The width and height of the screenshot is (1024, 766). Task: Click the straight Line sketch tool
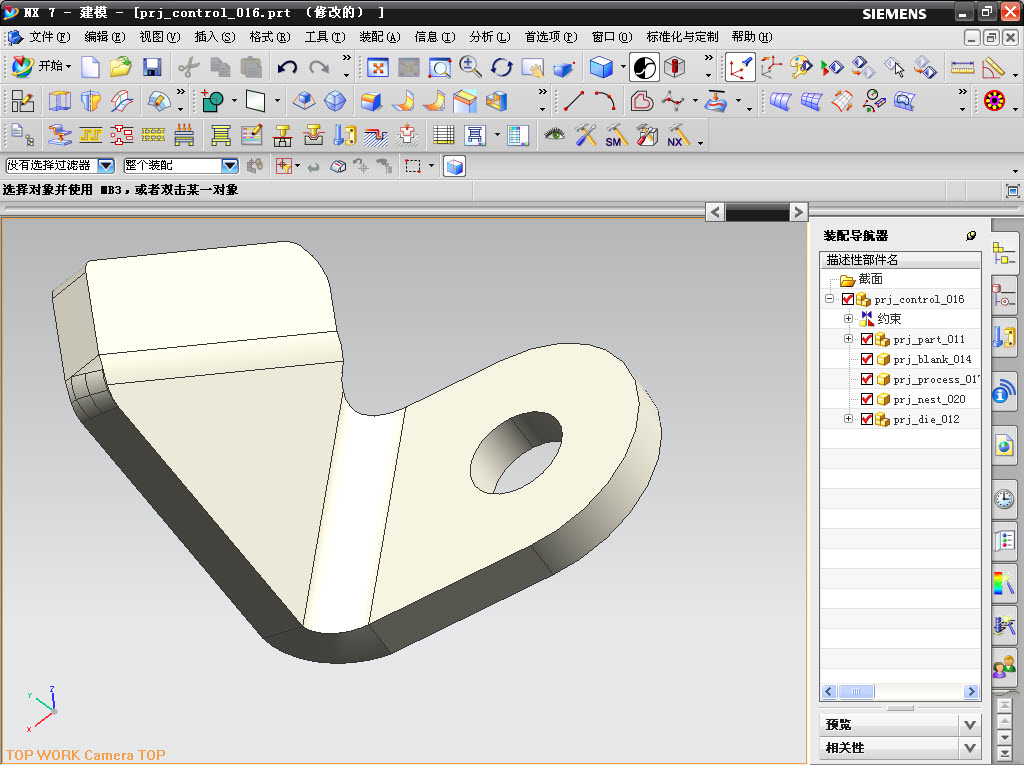[574, 101]
